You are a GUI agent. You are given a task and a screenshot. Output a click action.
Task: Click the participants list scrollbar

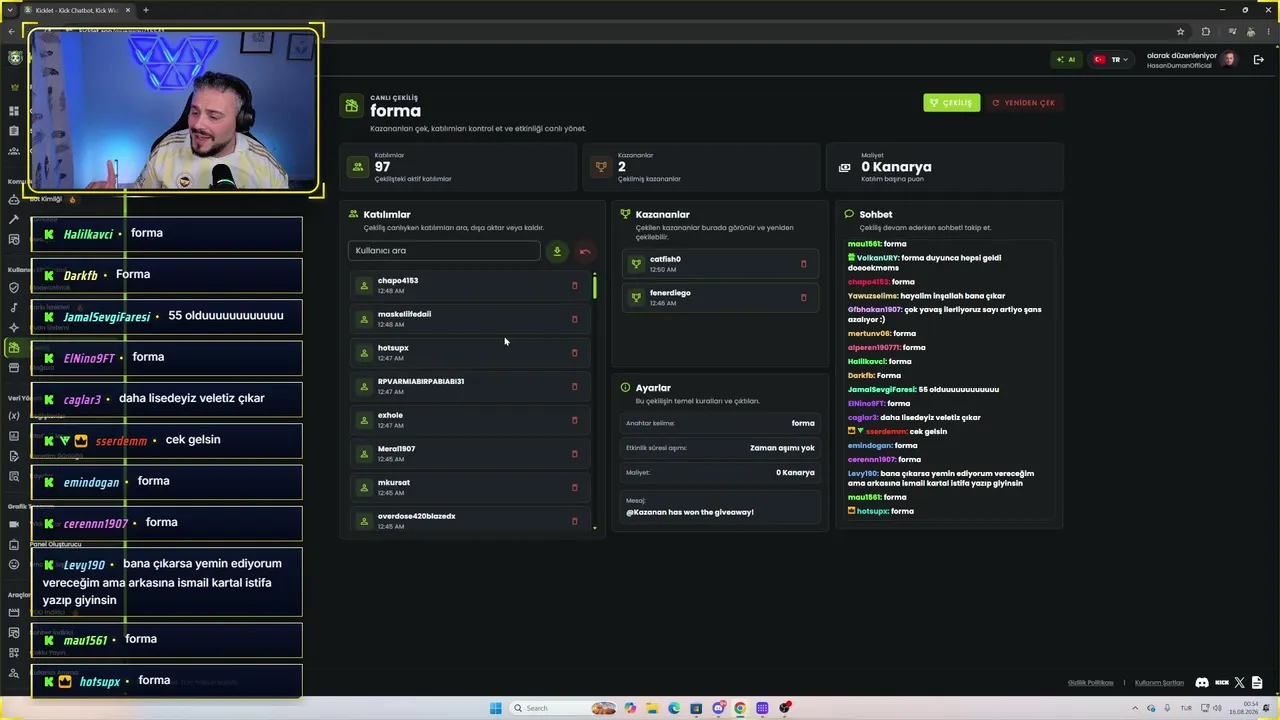click(x=595, y=286)
